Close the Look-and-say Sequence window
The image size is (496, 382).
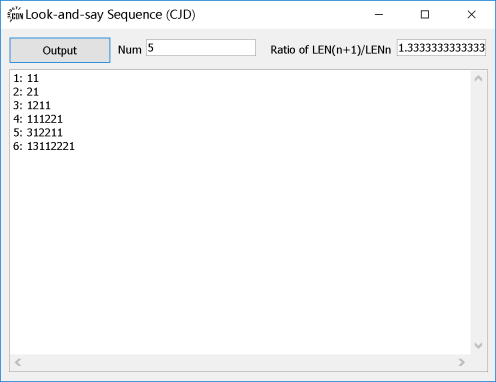[x=471, y=14]
